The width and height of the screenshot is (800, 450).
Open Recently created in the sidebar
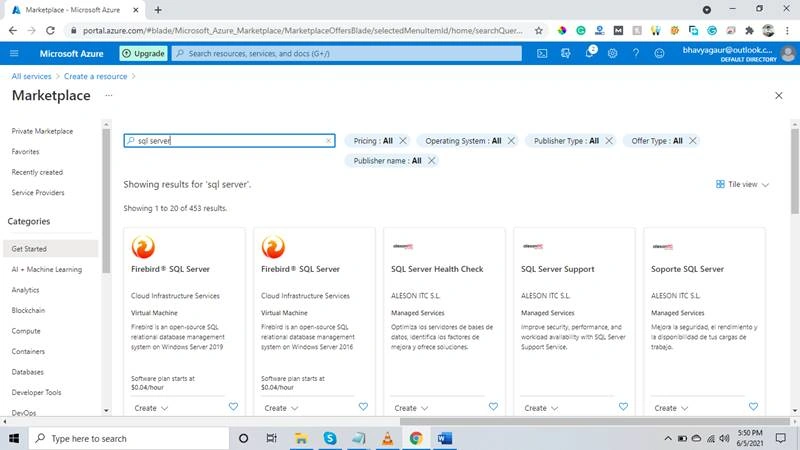37,172
